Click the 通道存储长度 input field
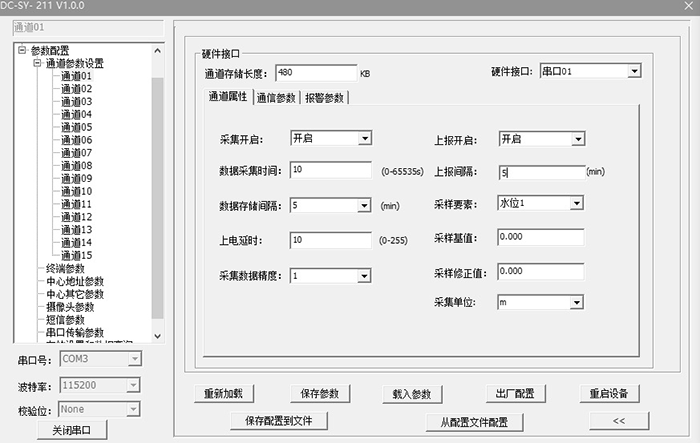700x443 pixels. point(315,73)
